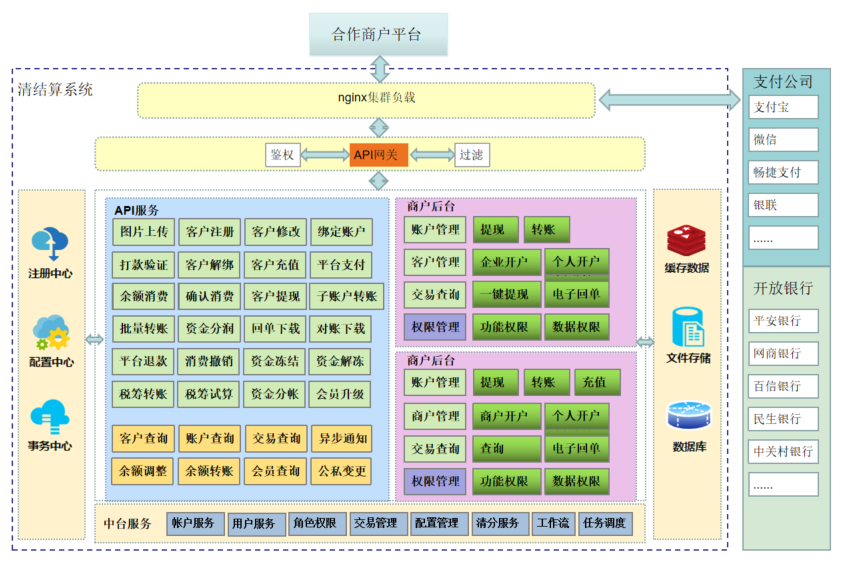Click the blue database disk icon

(687, 415)
